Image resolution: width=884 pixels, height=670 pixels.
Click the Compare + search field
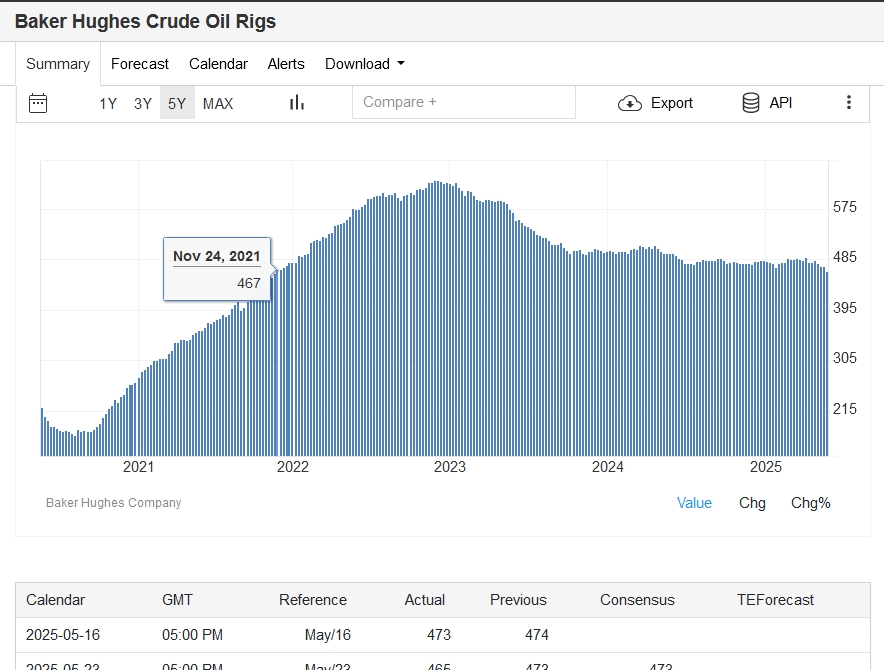[x=463, y=102]
